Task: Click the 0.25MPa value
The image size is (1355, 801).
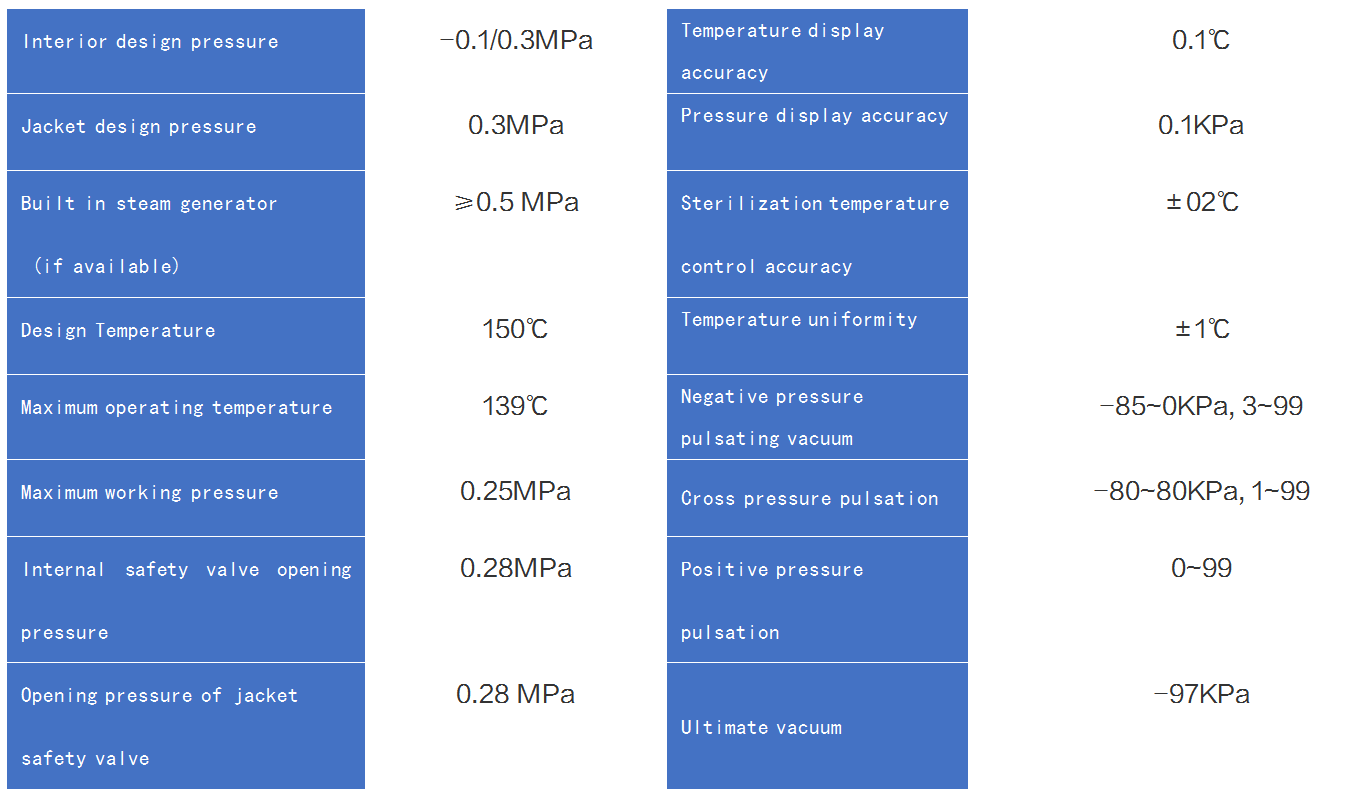Action: click(x=515, y=491)
